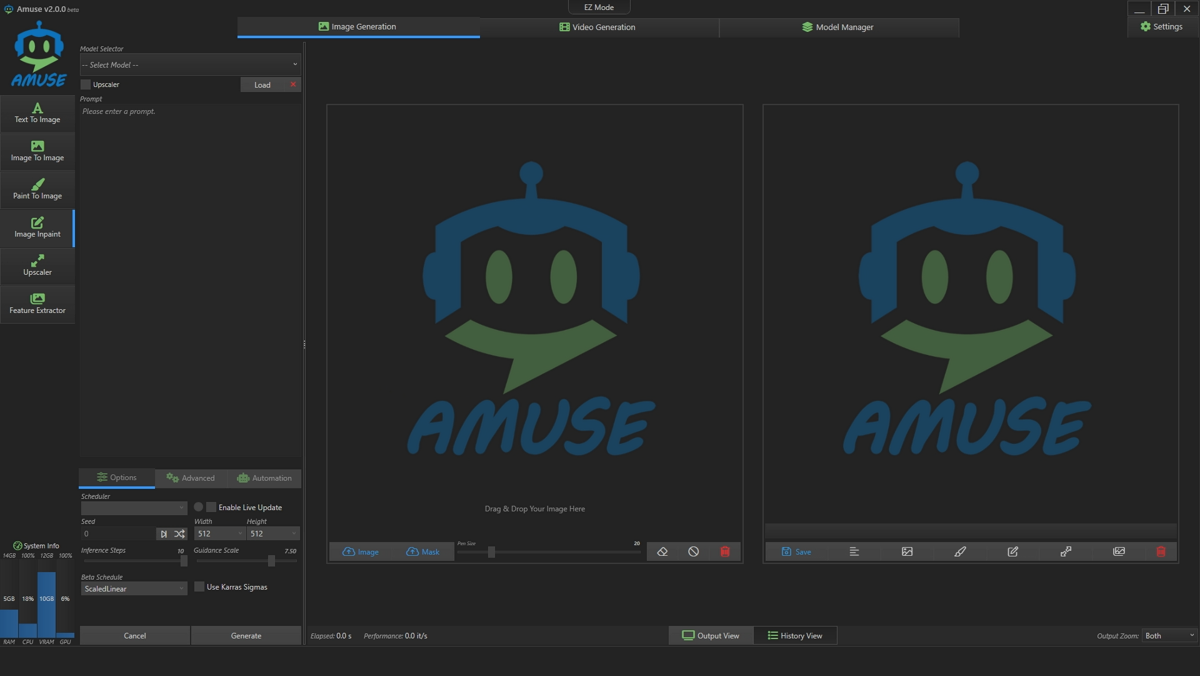Select the Upscaler tool from the sidebar

(x=37, y=265)
